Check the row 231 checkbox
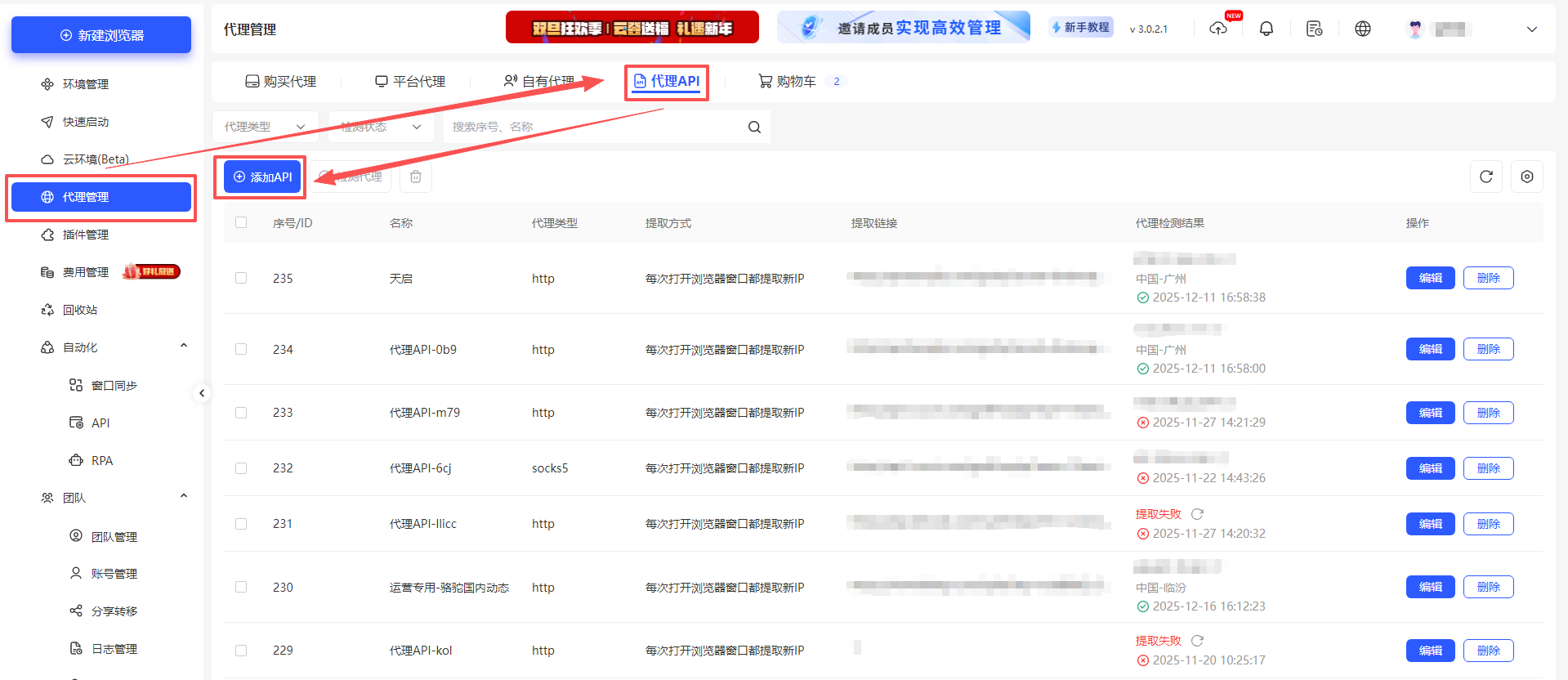 pyautogui.click(x=241, y=524)
